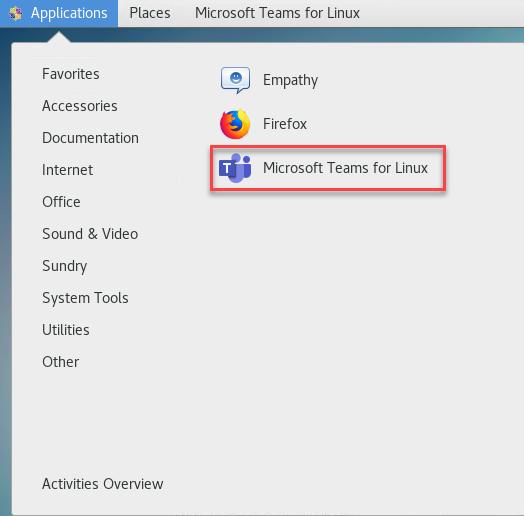
Task: Select the System Tools category
Action: (x=85, y=298)
